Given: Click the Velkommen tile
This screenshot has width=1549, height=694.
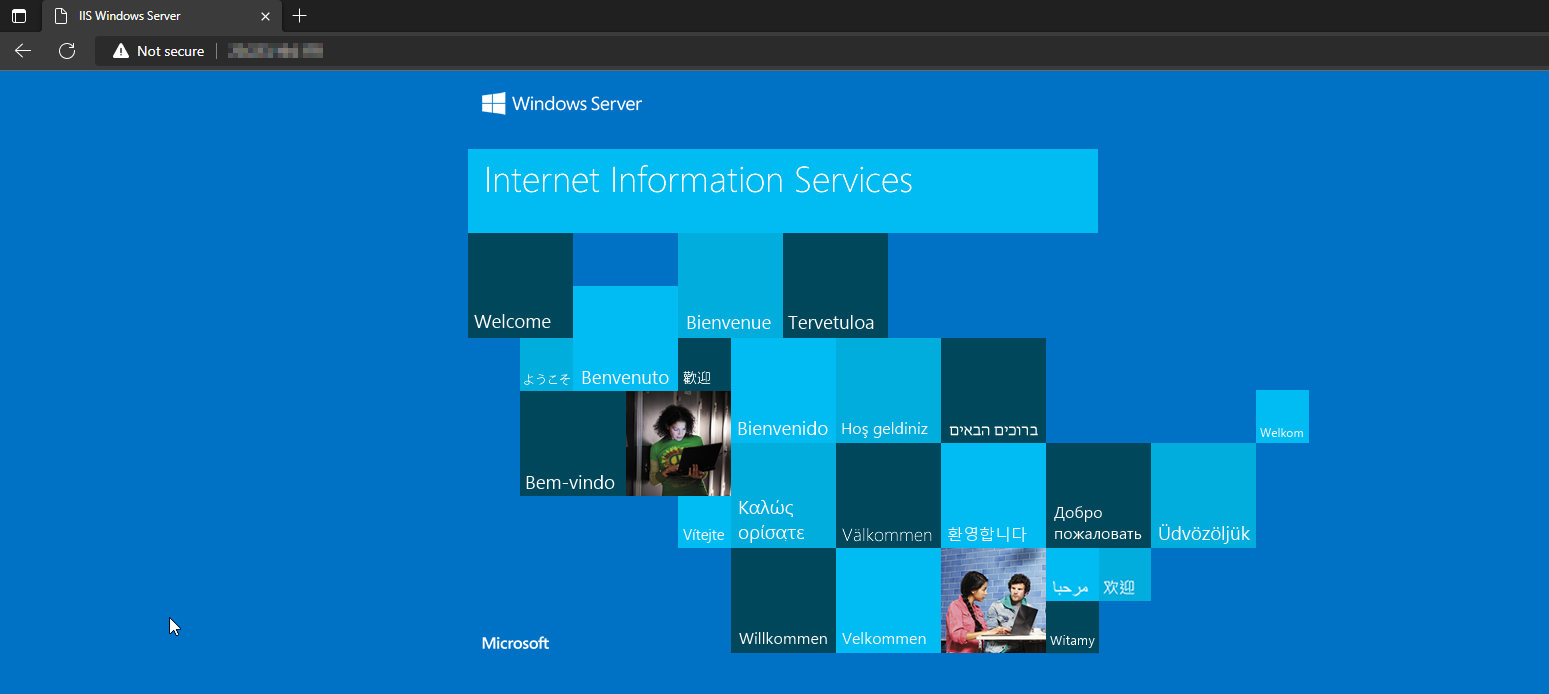Looking at the screenshot, I should (888, 600).
